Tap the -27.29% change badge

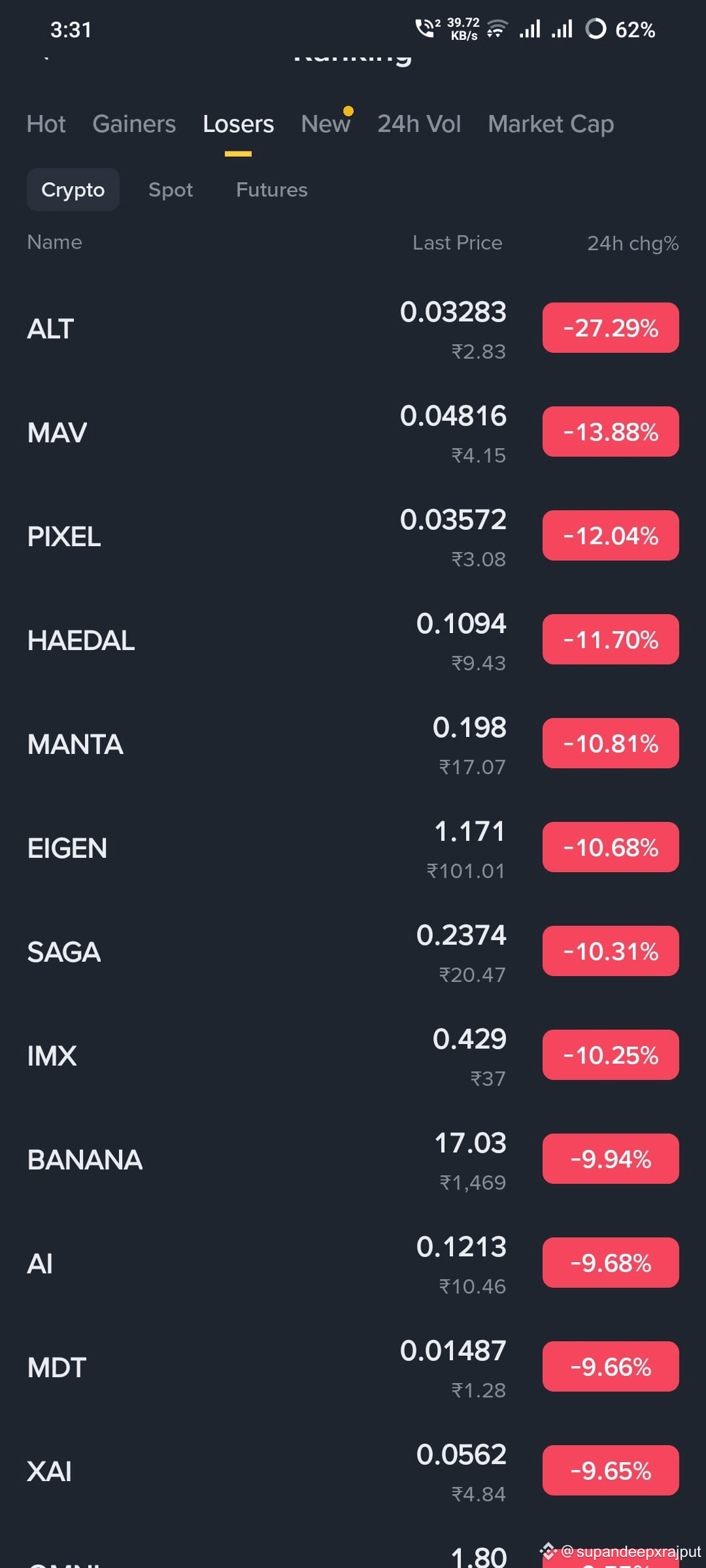611,328
